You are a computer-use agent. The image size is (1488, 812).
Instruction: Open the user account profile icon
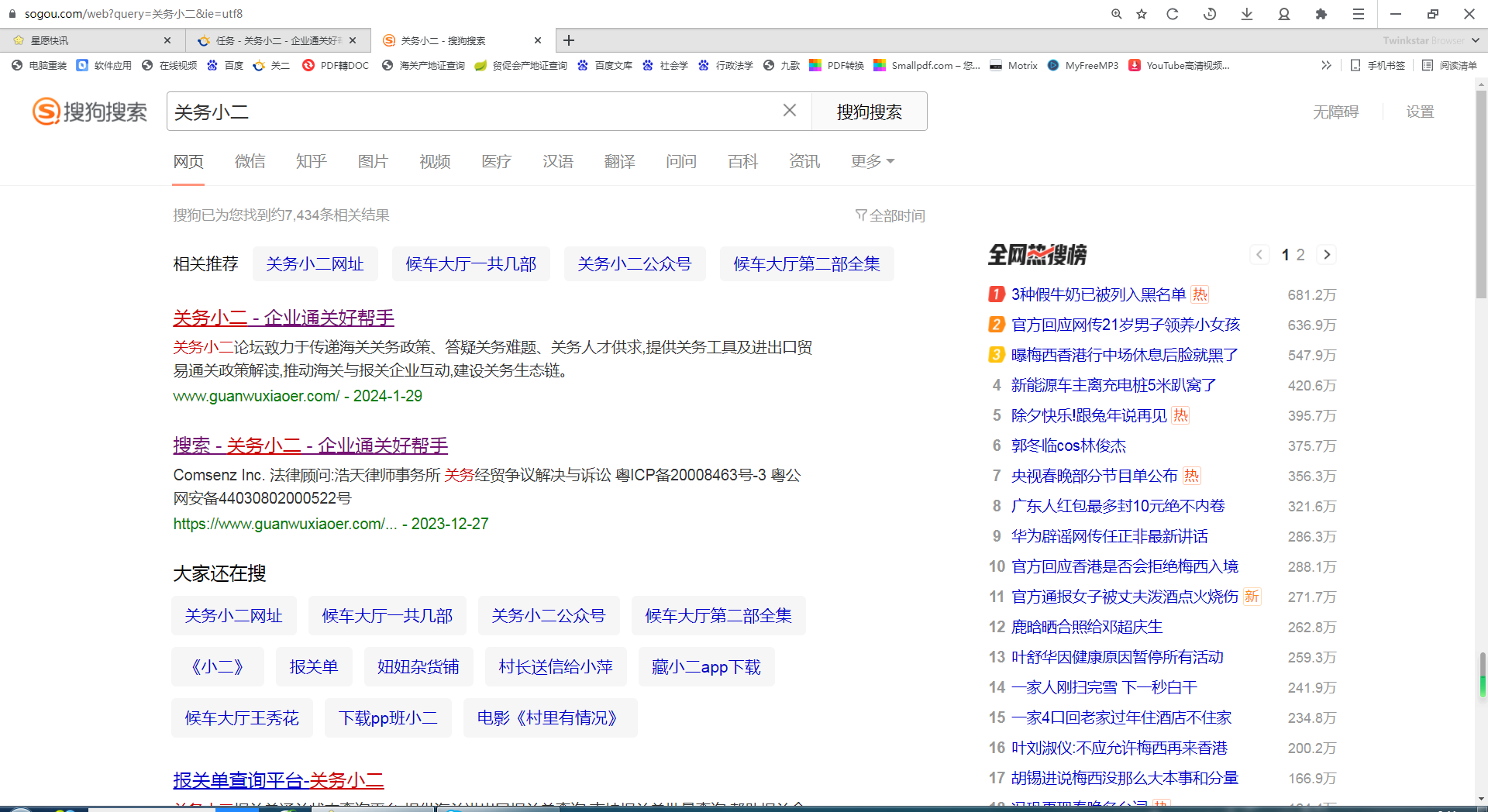pos(1284,14)
